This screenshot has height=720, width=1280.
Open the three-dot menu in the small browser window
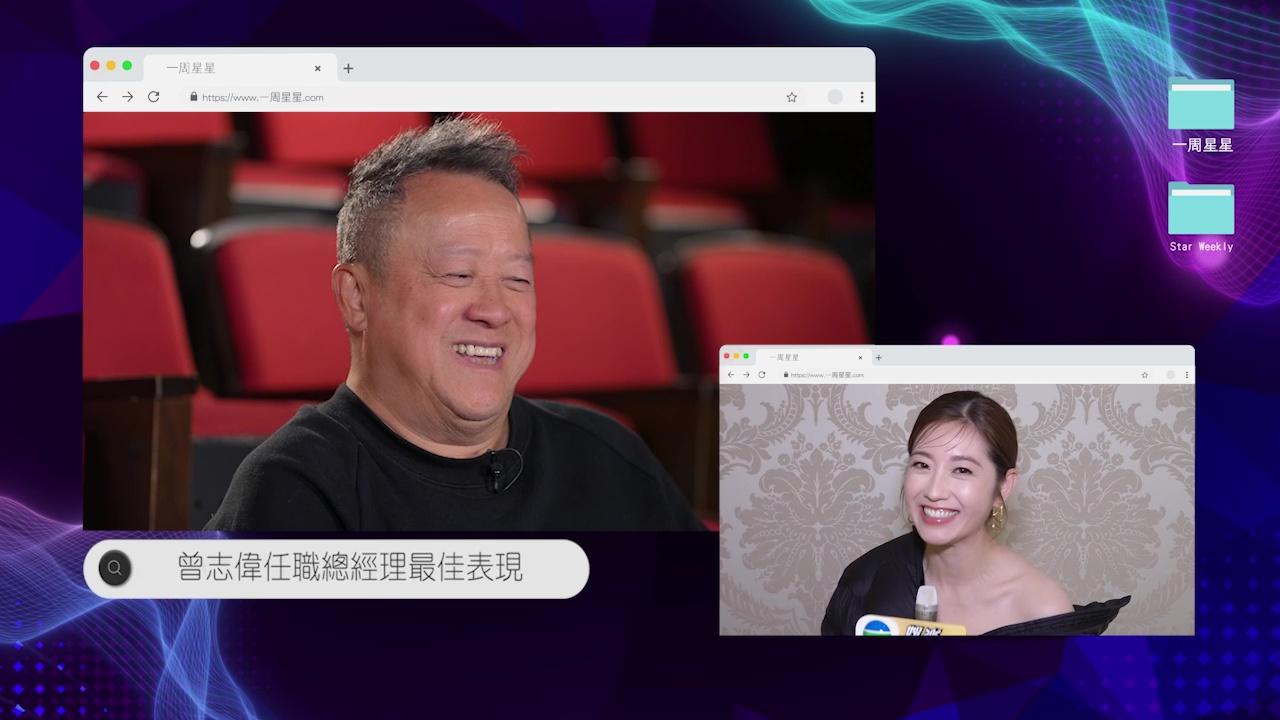click(1187, 375)
